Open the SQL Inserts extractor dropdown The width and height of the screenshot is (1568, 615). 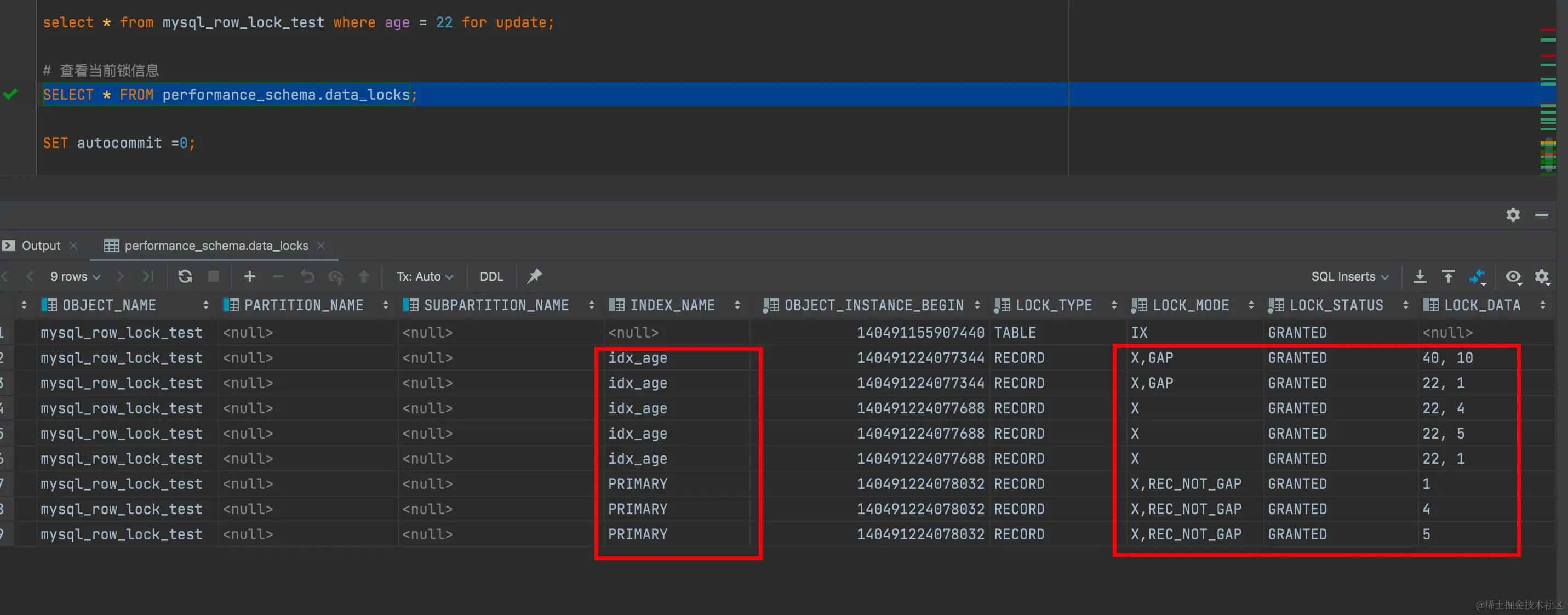point(1349,276)
